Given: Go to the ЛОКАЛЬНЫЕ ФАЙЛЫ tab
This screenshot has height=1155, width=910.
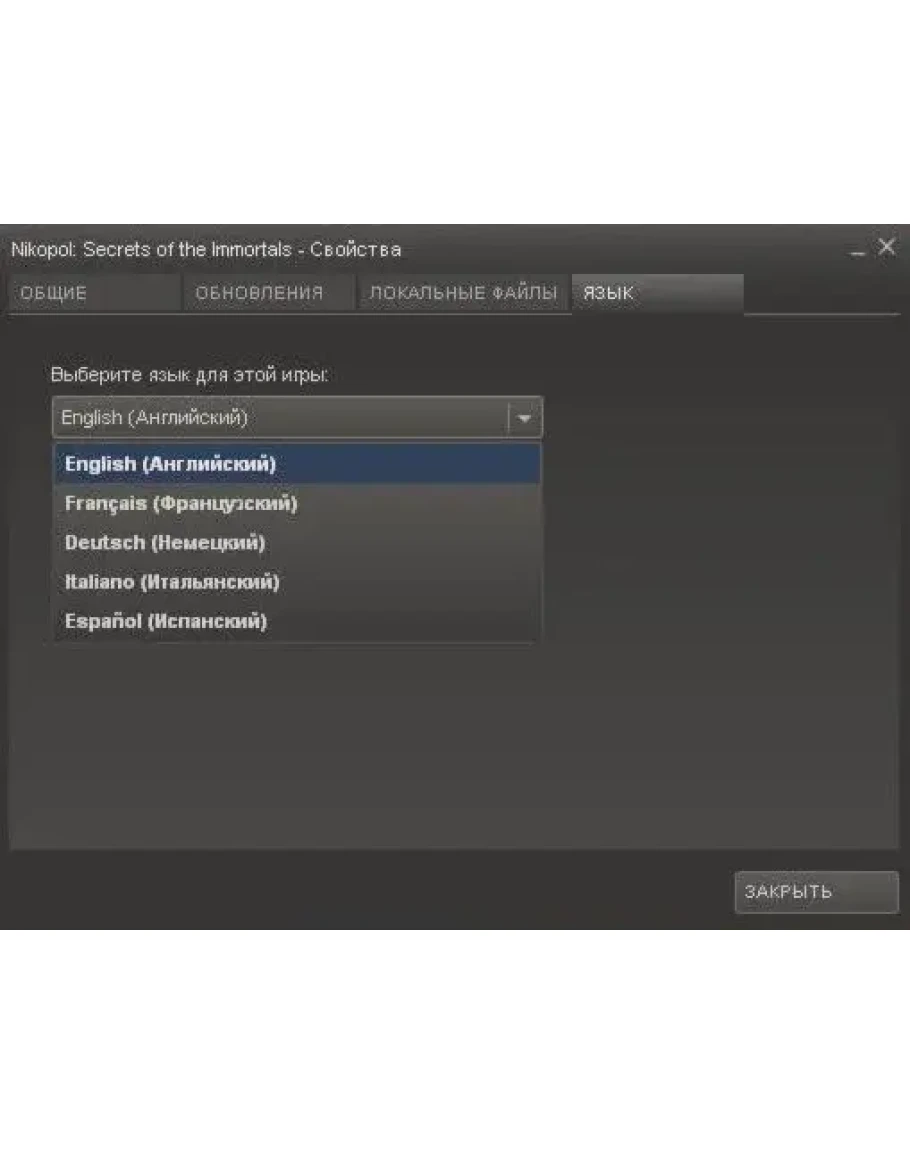Looking at the screenshot, I should click(x=463, y=294).
